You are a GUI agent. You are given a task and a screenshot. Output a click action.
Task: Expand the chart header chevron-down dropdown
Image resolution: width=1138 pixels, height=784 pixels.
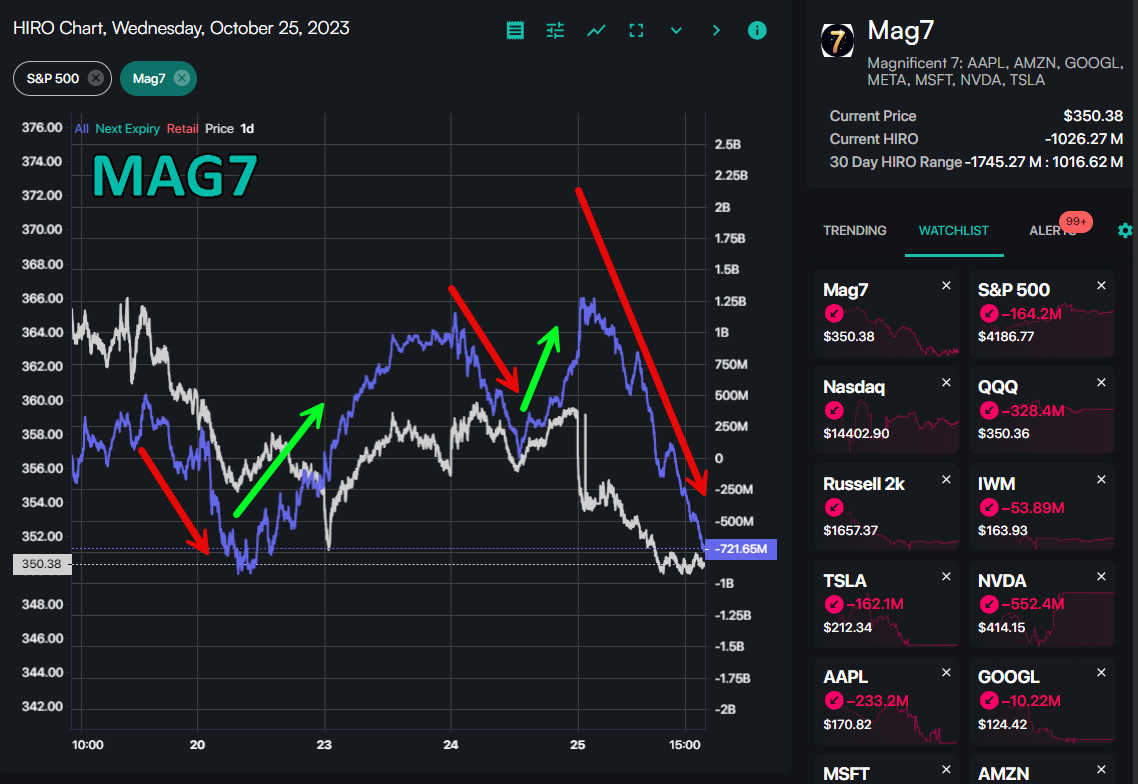pos(676,30)
